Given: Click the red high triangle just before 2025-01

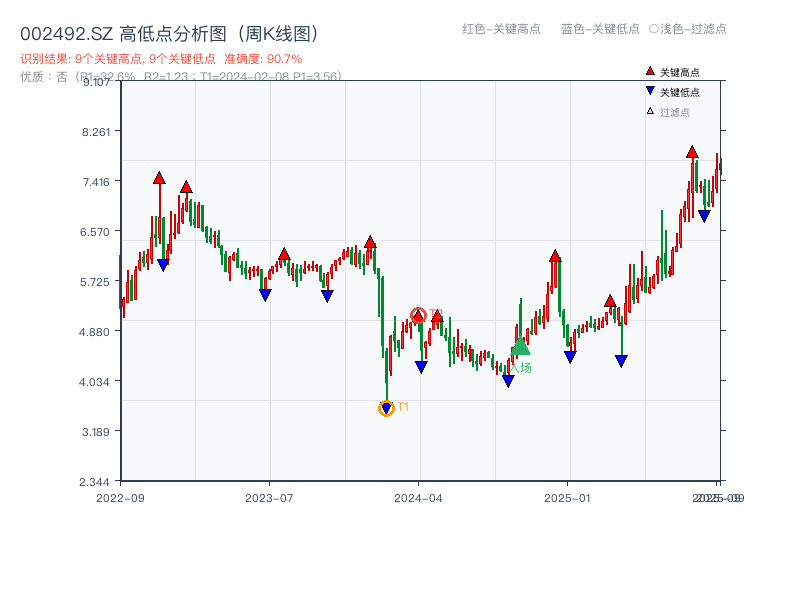Looking at the screenshot, I should (x=555, y=256).
